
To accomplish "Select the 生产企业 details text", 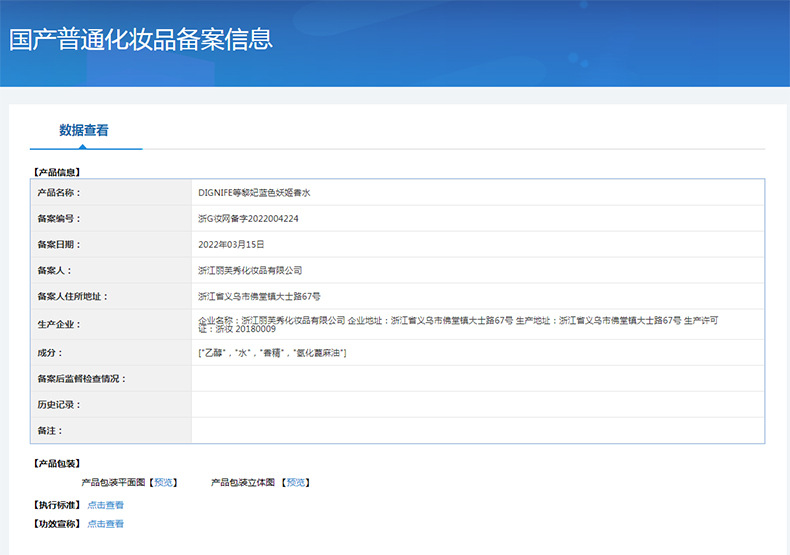I will pos(458,324).
